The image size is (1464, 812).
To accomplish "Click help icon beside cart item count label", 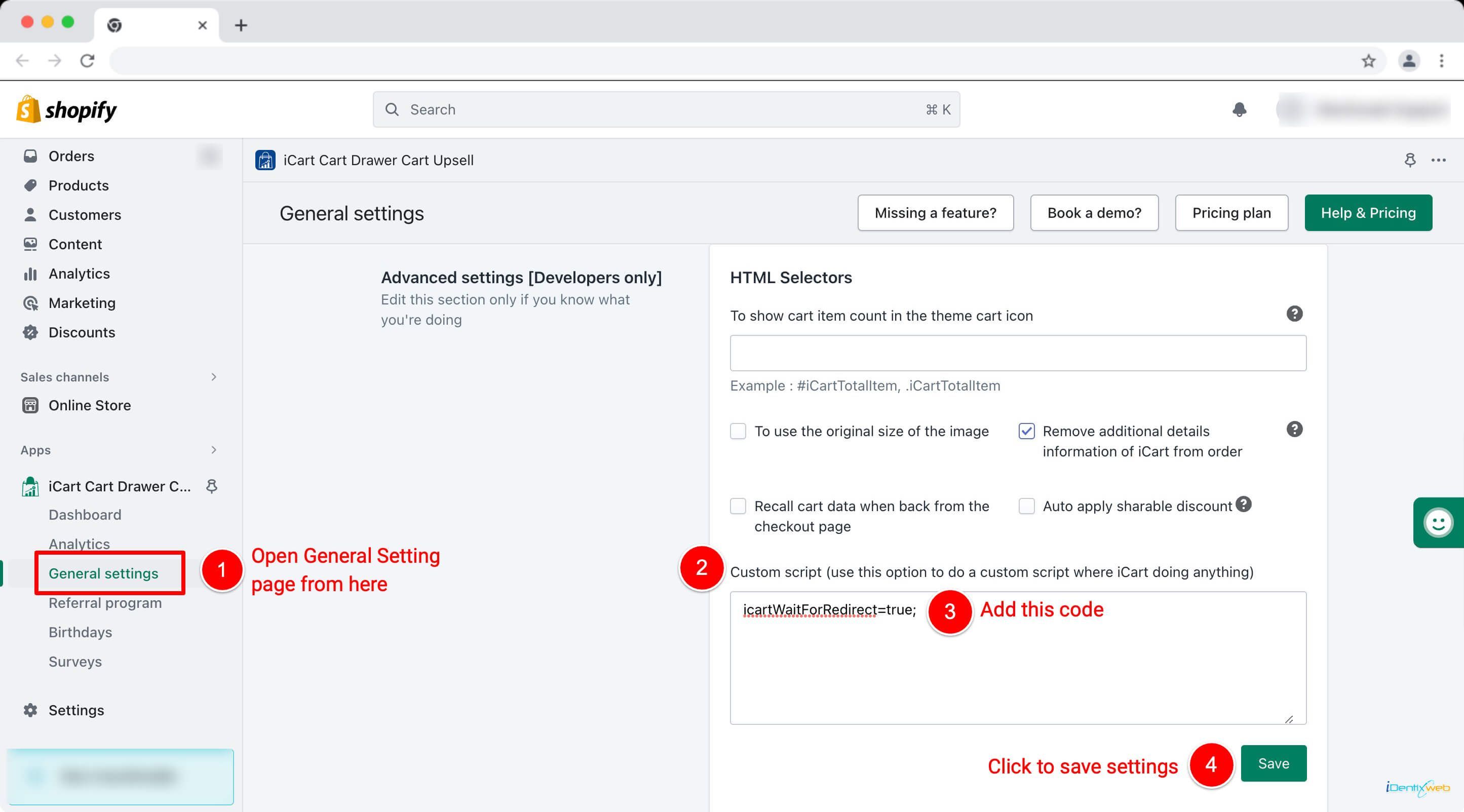I will coord(1294,314).
